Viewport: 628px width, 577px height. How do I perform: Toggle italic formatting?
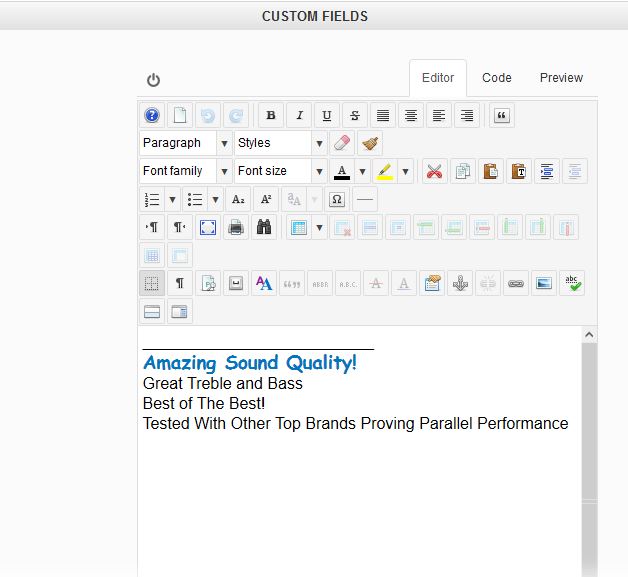(x=299, y=115)
